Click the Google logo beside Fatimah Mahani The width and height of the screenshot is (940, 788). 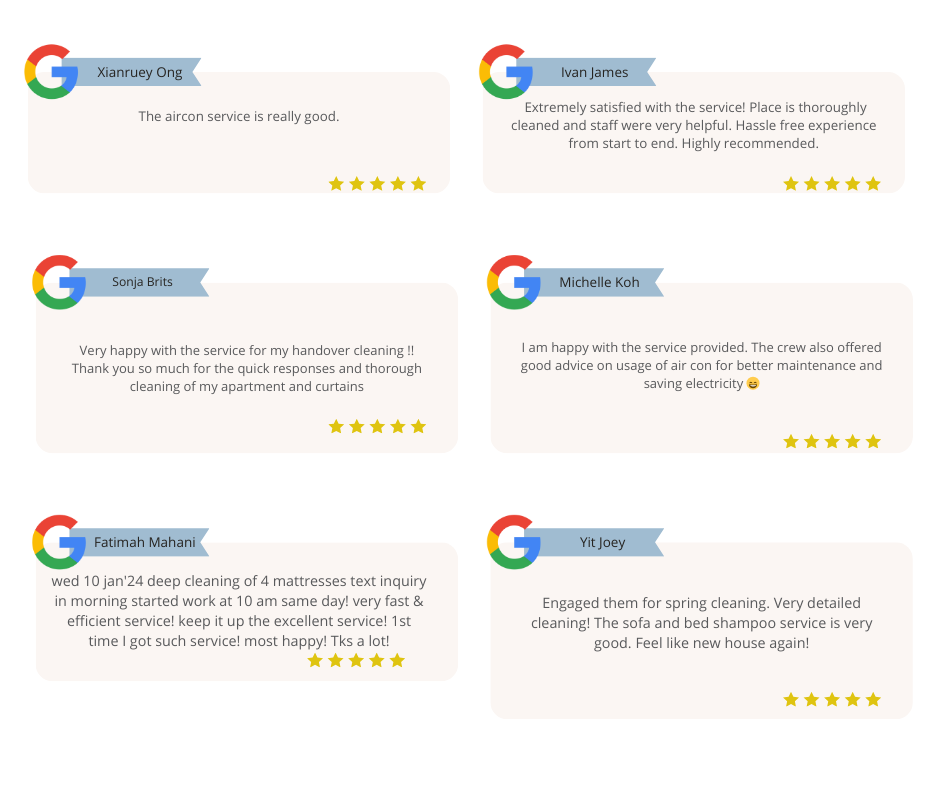tap(59, 542)
